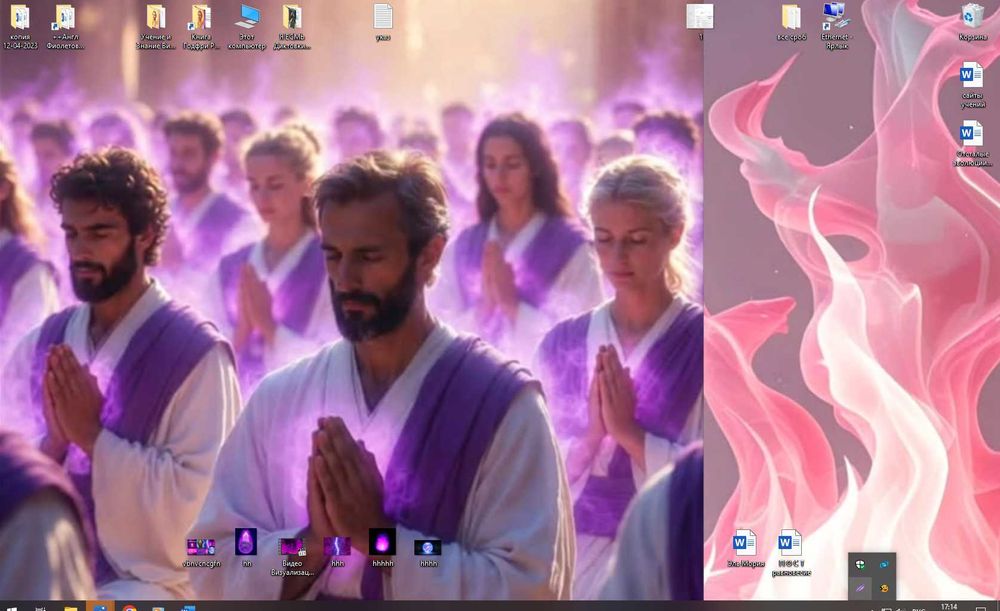
Task: Click the blue tray icon in overflow popup
Action: (x=884, y=564)
